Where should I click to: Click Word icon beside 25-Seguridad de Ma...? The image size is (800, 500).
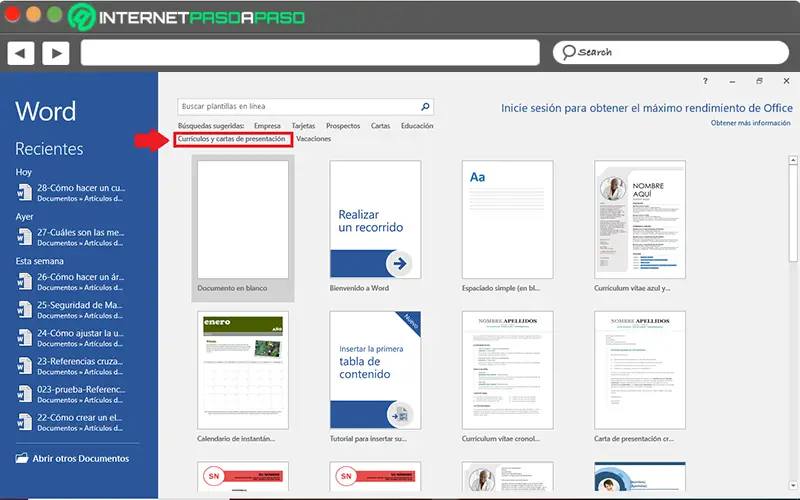pyautogui.click(x=23, y=310)
